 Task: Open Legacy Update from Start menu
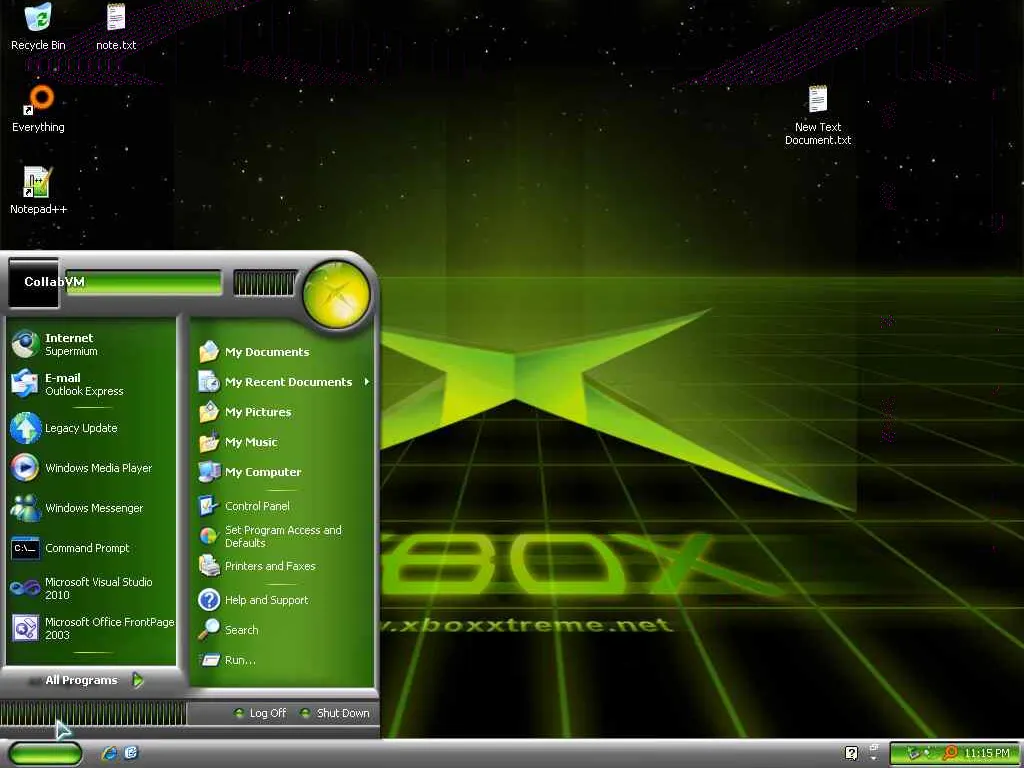point(91,428)
